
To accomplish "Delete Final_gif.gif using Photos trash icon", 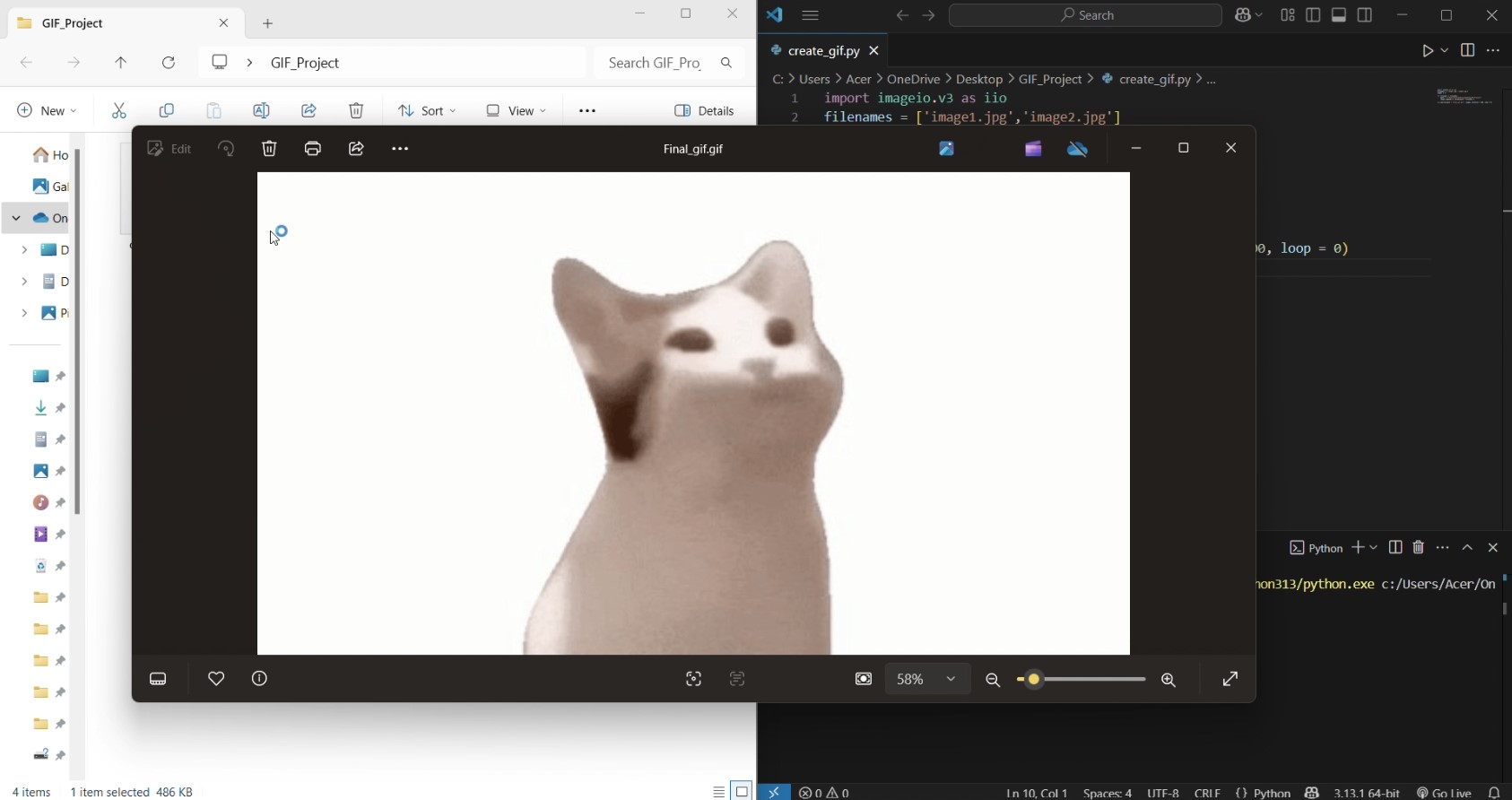I will point(269,149).
